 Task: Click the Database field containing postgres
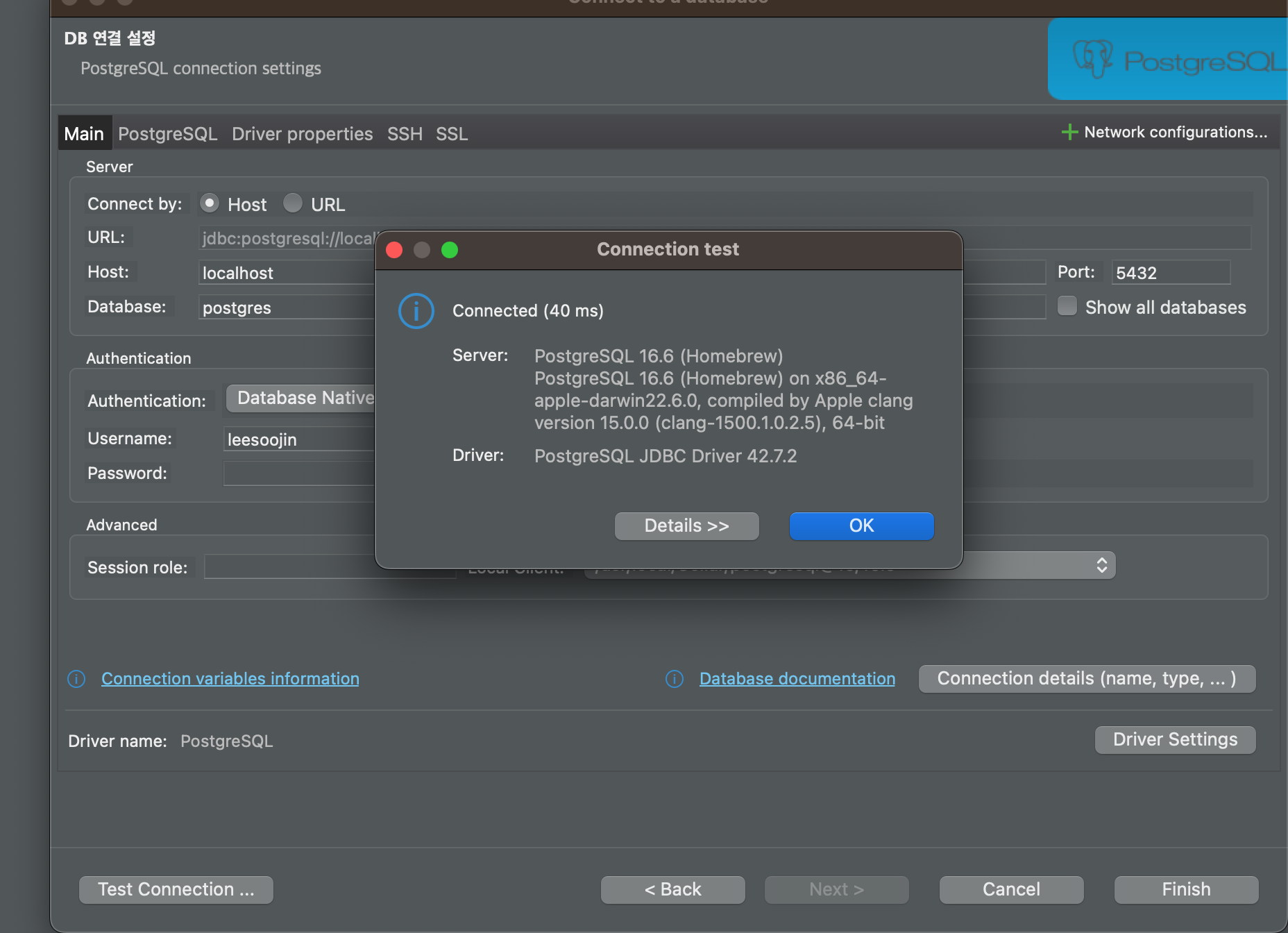pos(287,308)
